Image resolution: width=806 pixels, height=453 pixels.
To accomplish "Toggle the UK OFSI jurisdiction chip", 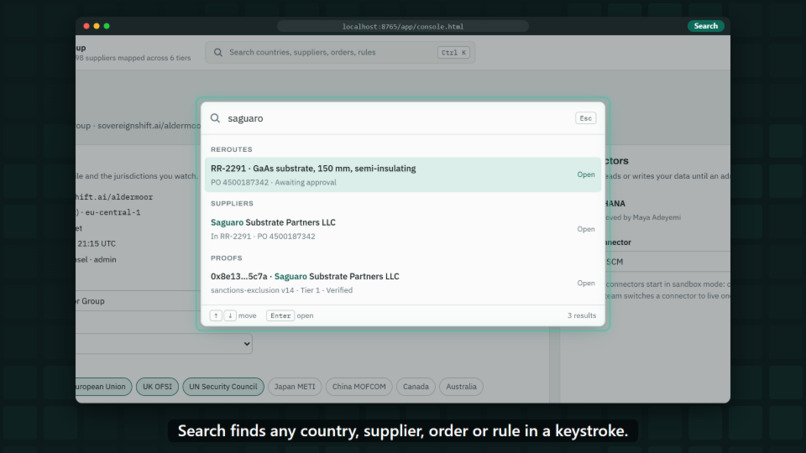I will 157,387.
